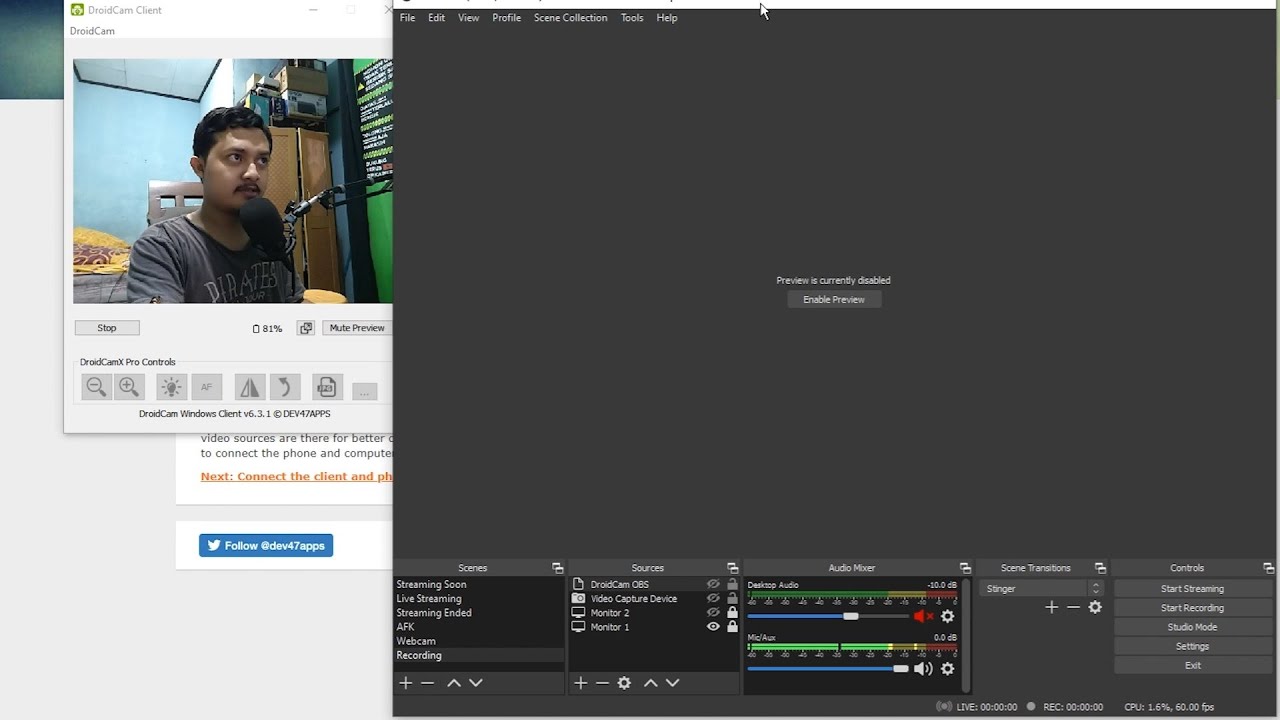Open Mic/Aux settings gear

948,669
